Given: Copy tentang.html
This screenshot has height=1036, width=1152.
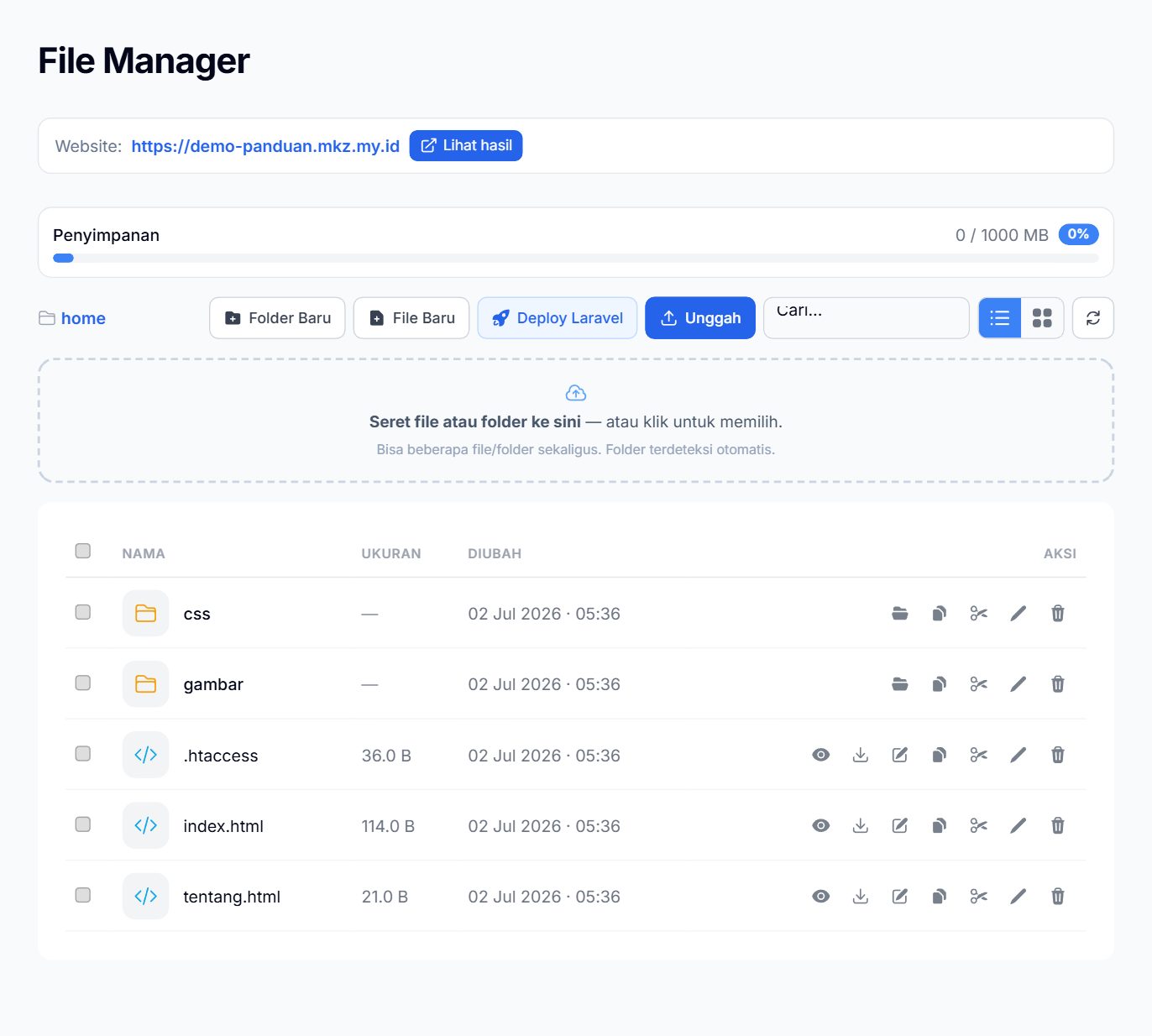Looking at the screenshot, I should coord(940,896).
